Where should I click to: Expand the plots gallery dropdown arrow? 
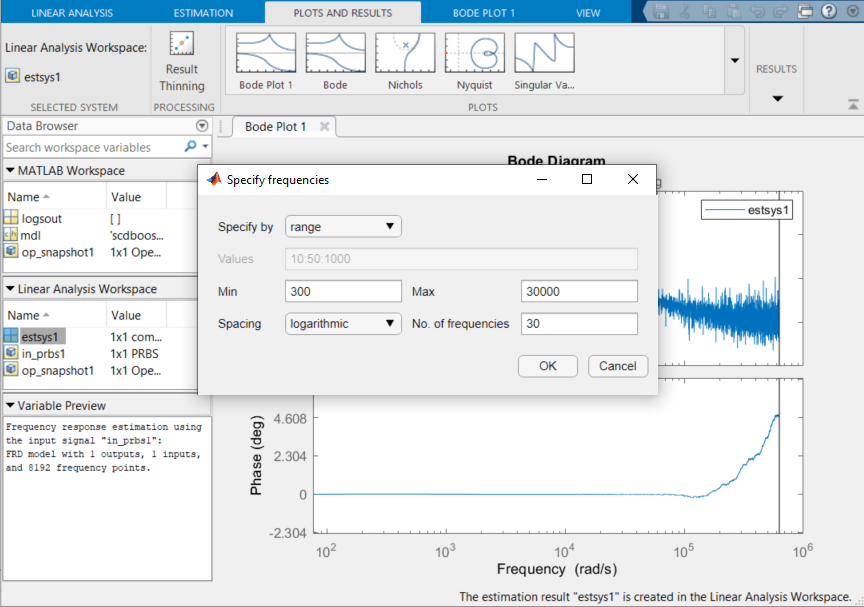tap(735, 61)
